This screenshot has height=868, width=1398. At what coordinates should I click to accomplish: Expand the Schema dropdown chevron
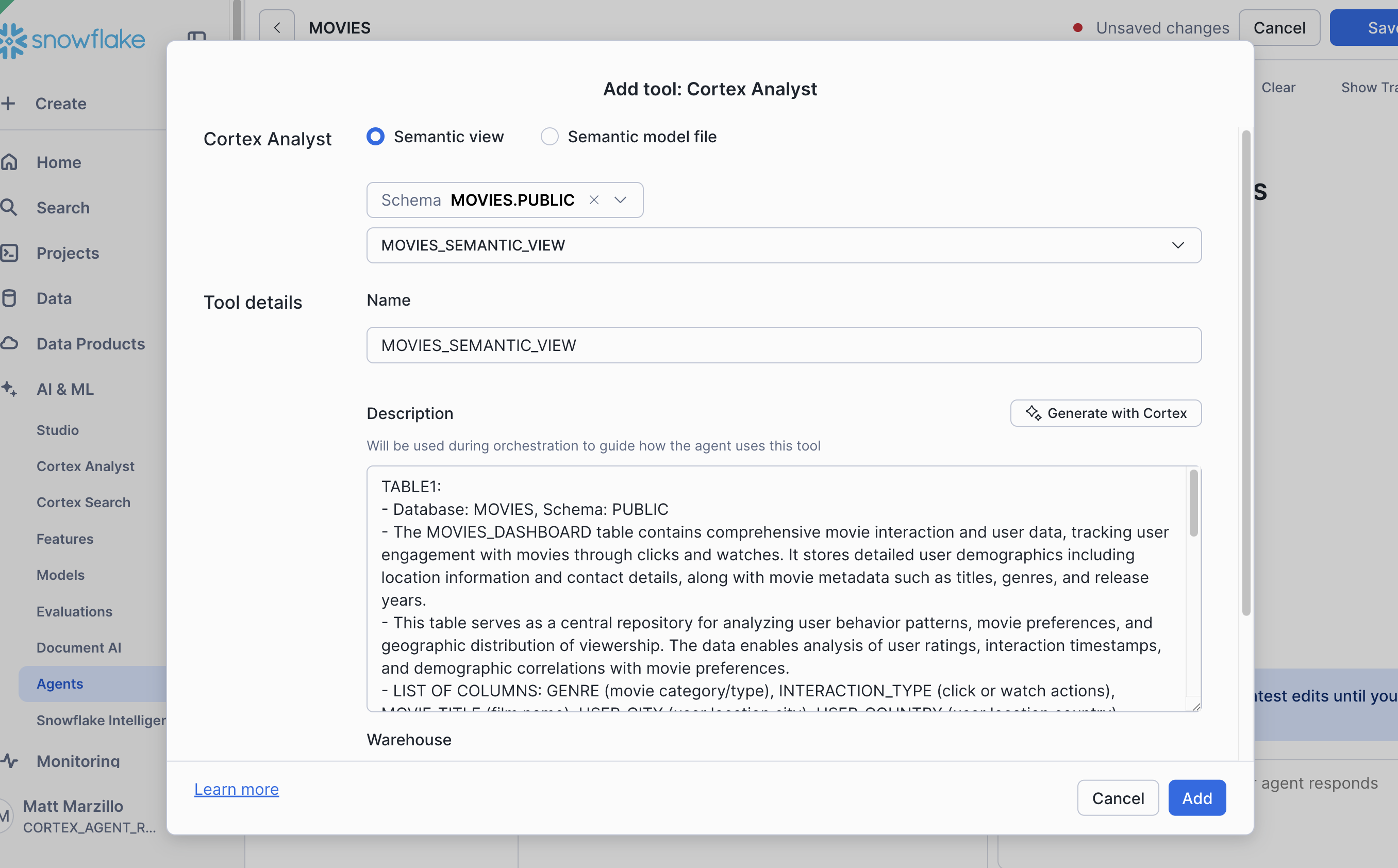point(620,200)
